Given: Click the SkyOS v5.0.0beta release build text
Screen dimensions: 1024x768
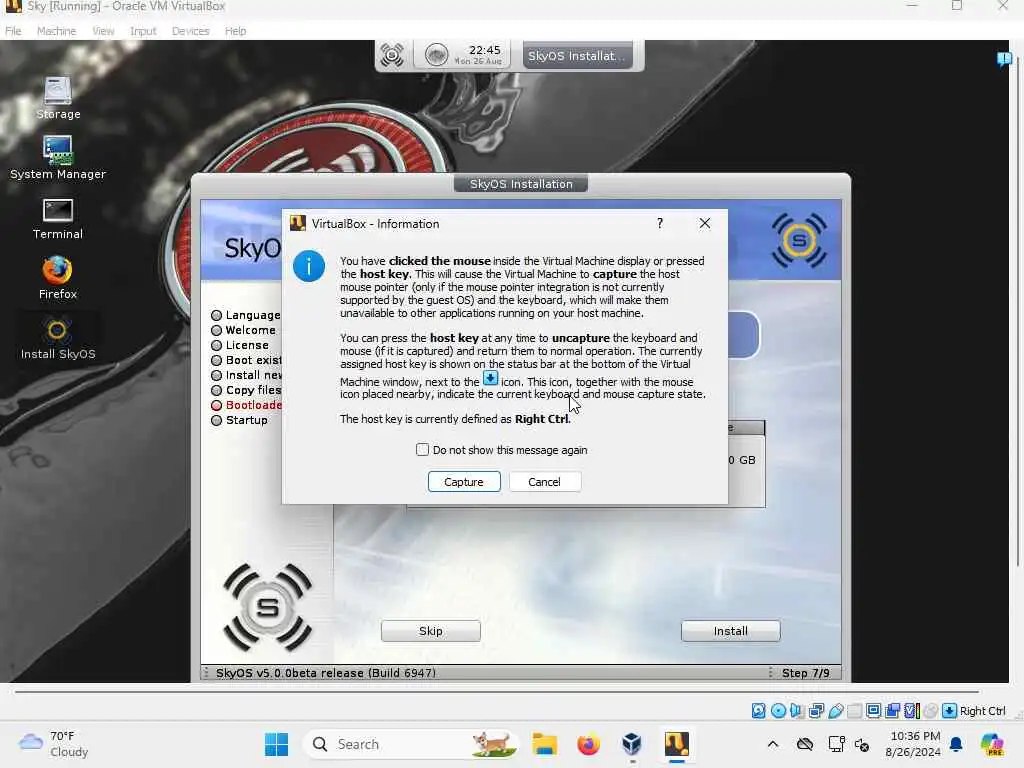Looking at the screenshot, I should (x=326, y=673).
